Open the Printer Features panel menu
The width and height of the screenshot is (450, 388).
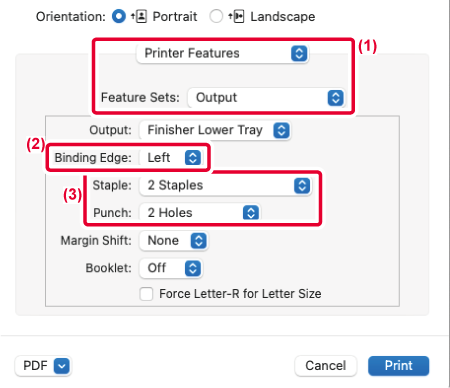click(222, 53)
